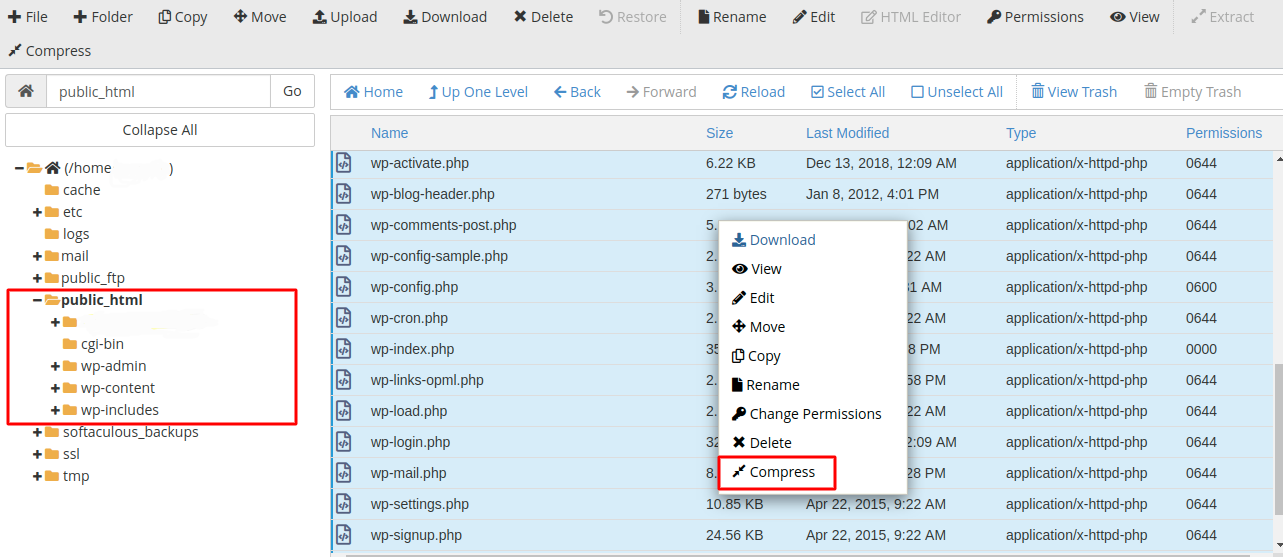Viewport: 1283px width, 557px height.
Task: Click Edit in the top toolbar
Action: pyautogui.click(x=814, y=17)
